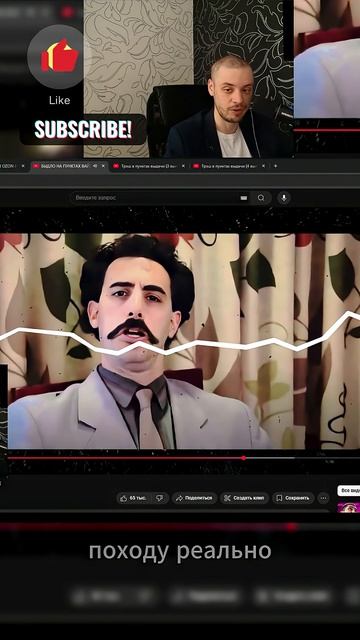Open a new browser tab with plus

coord(276,166)
